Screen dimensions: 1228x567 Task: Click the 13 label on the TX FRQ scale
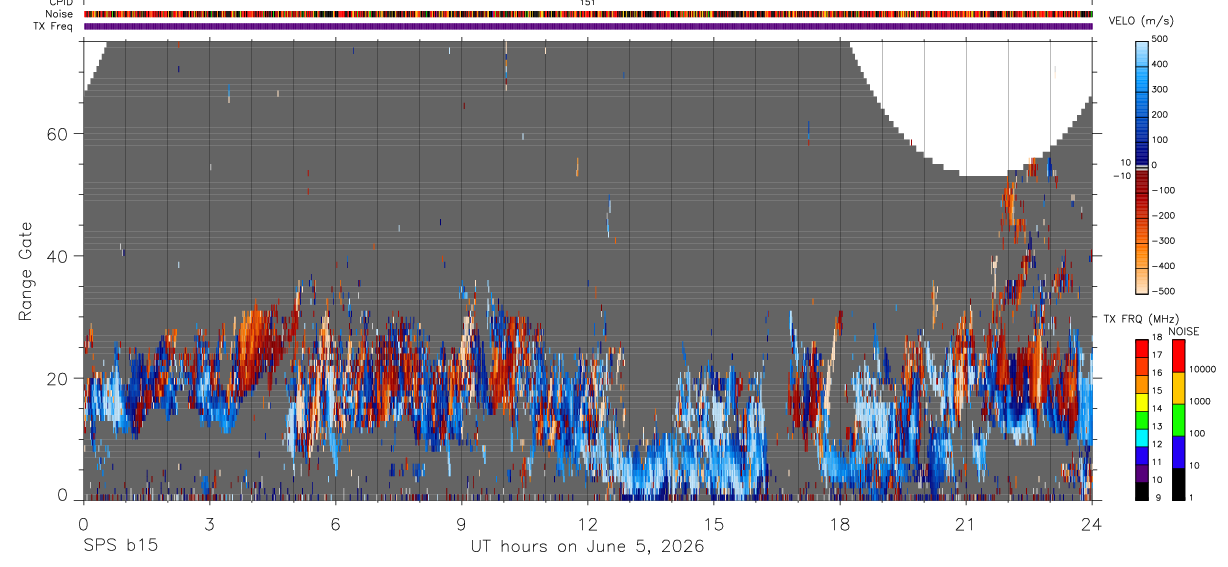click(x=1157, y=427)
